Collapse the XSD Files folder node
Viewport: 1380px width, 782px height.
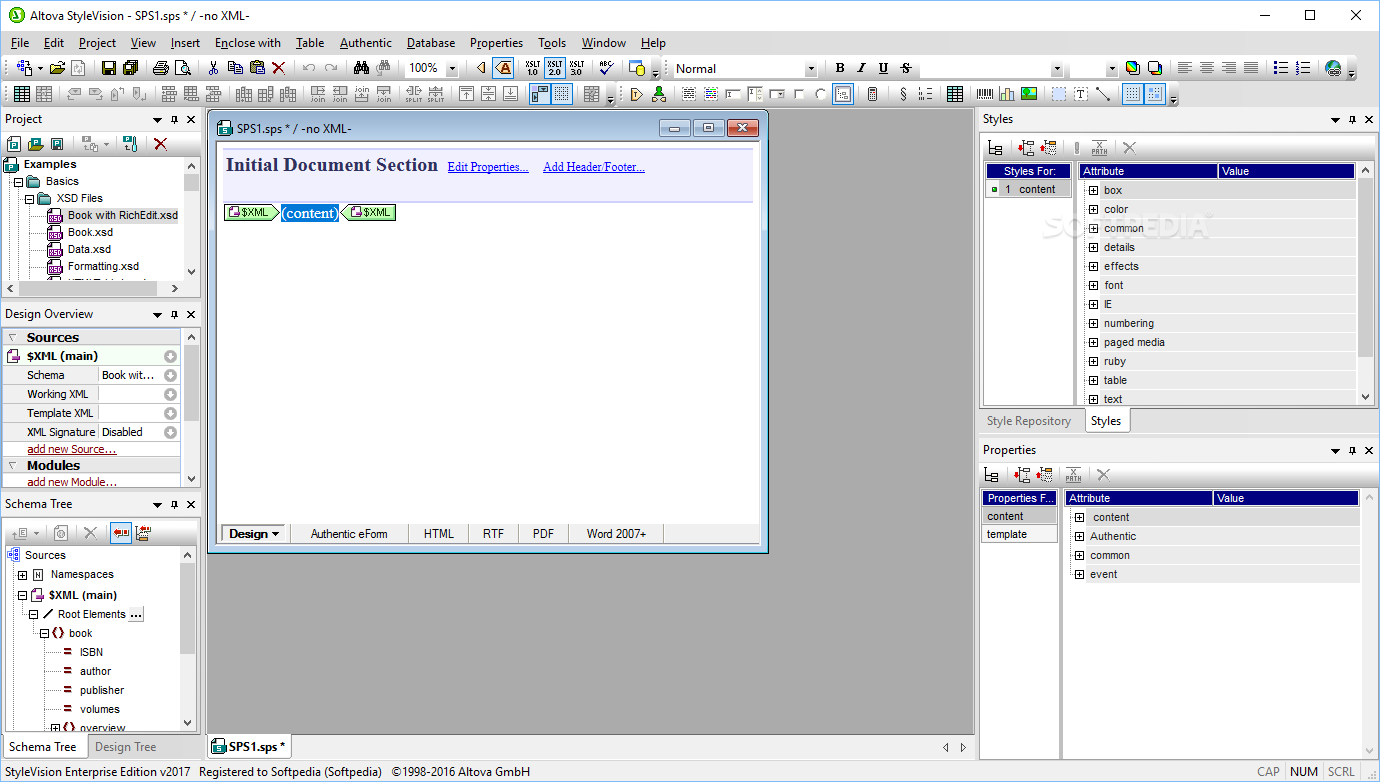30,199
